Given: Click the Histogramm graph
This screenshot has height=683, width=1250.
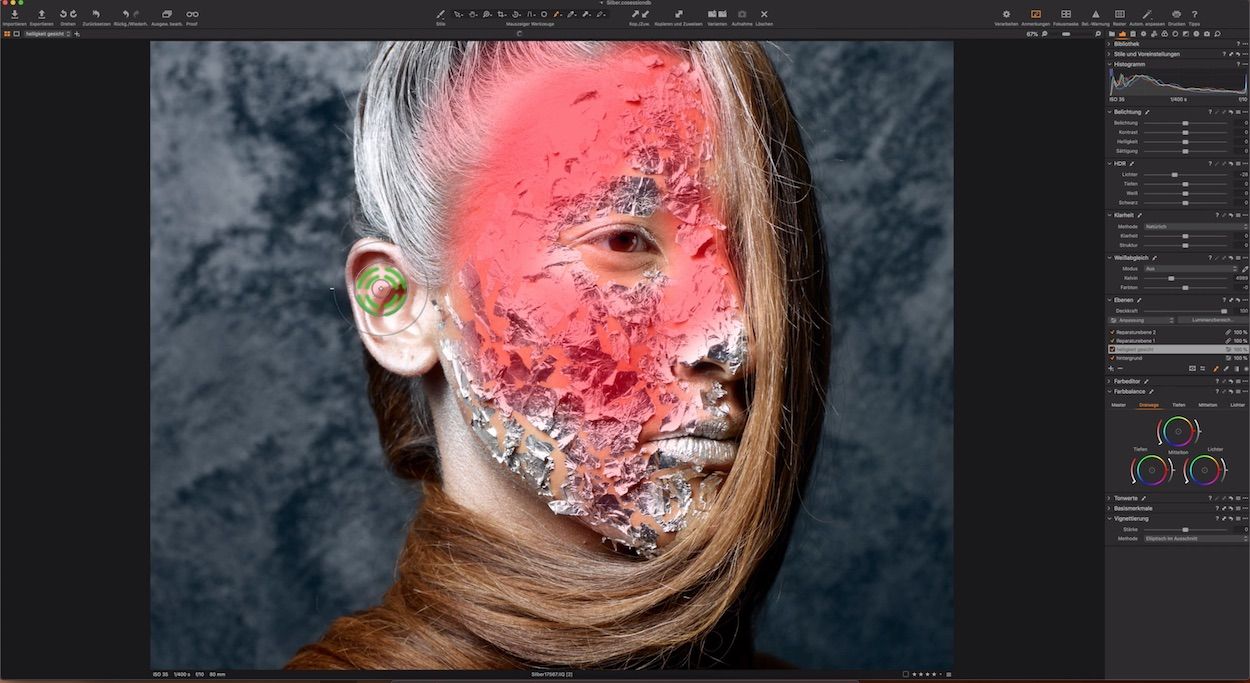Looking at the screenshot, I should pyautogui.click(x=1177, y=82).
